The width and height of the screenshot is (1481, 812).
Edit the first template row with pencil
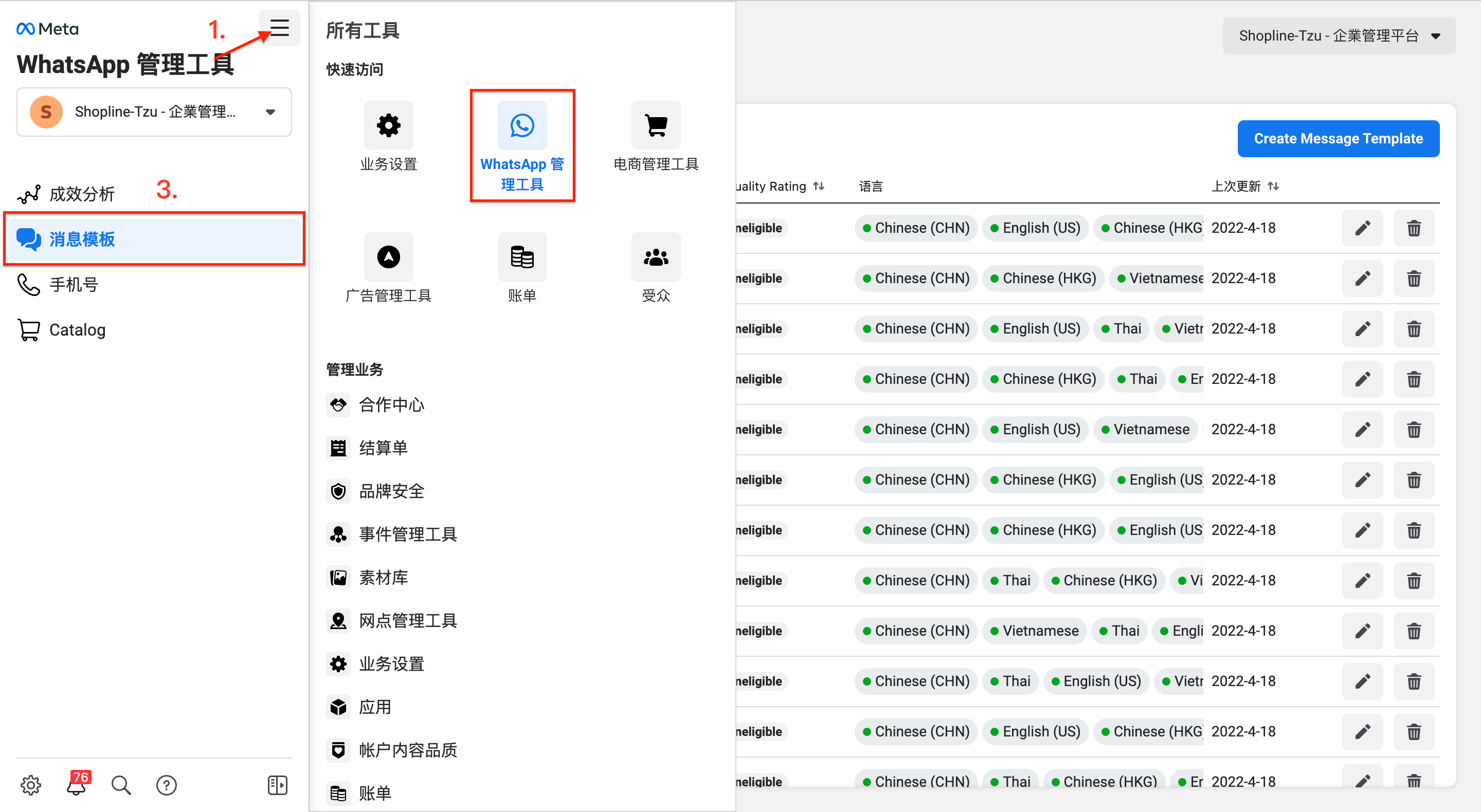[x=1362, y=228]
